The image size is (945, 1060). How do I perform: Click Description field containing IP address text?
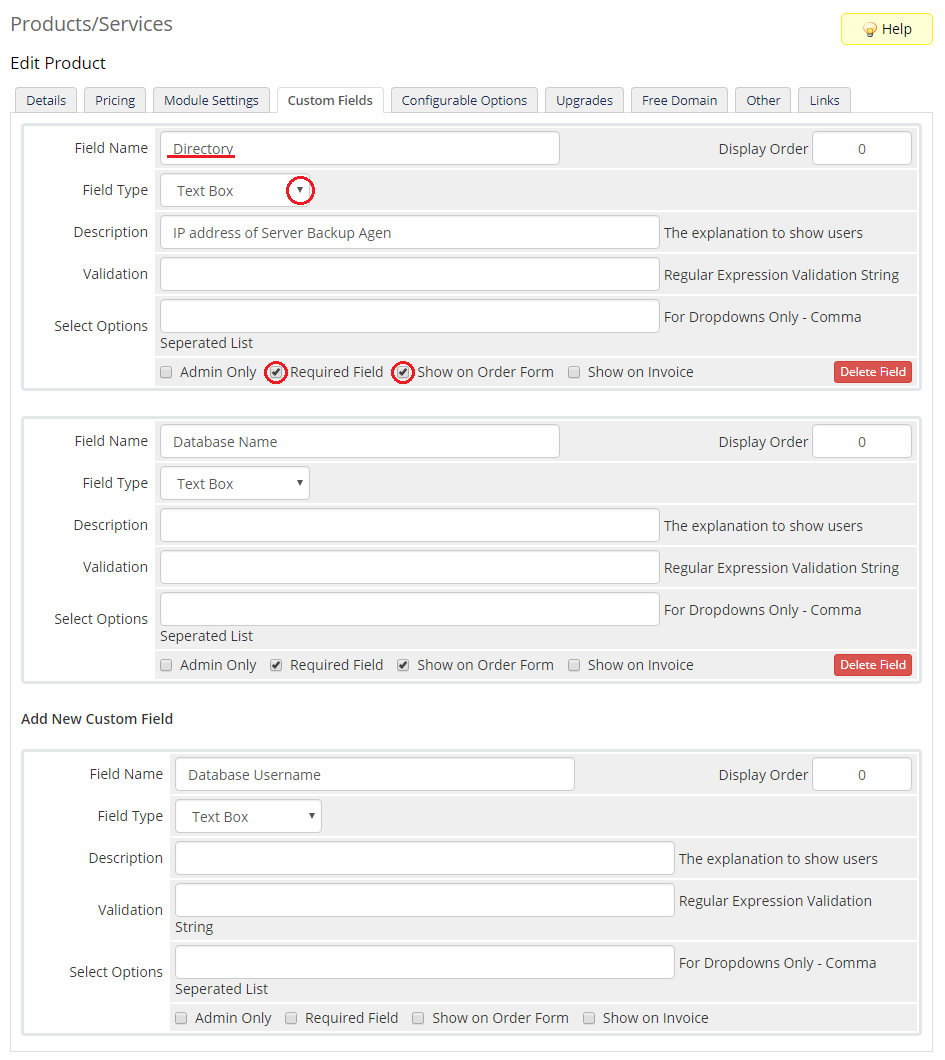click(x=409, y=232)
